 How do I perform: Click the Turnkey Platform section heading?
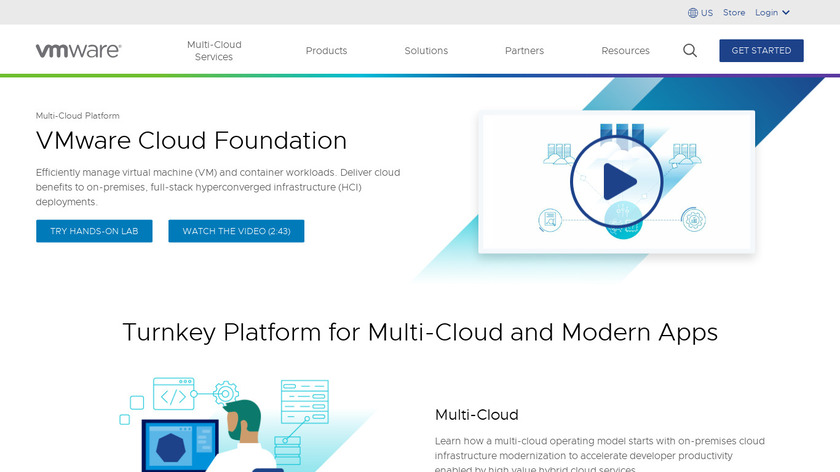(420, 332)
